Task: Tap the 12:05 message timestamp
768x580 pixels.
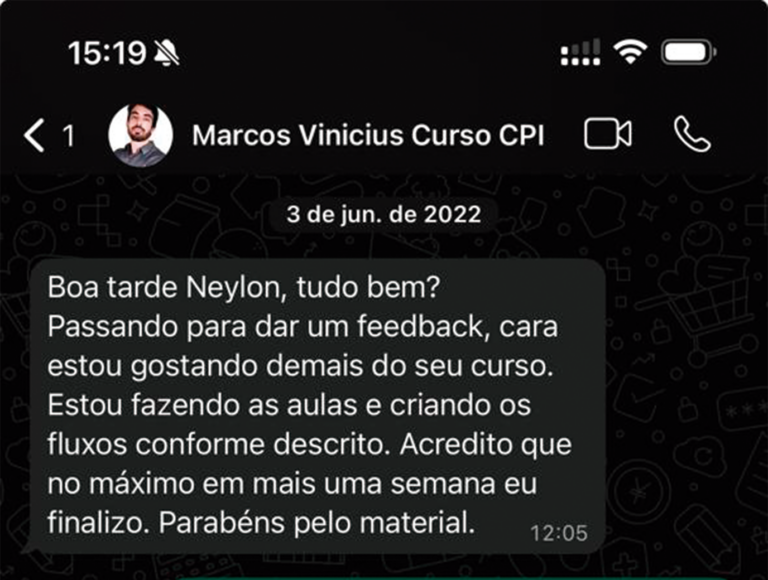Action: [559, 533]
